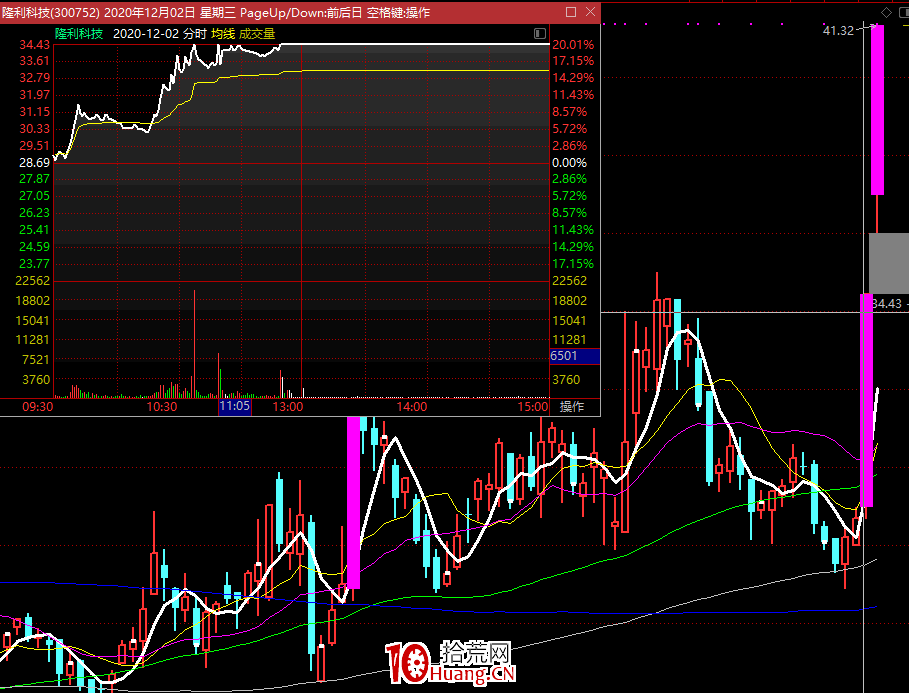Click the 31.15 price axis label
Viewport: 909px width, 693px height.
coord(35,111)
